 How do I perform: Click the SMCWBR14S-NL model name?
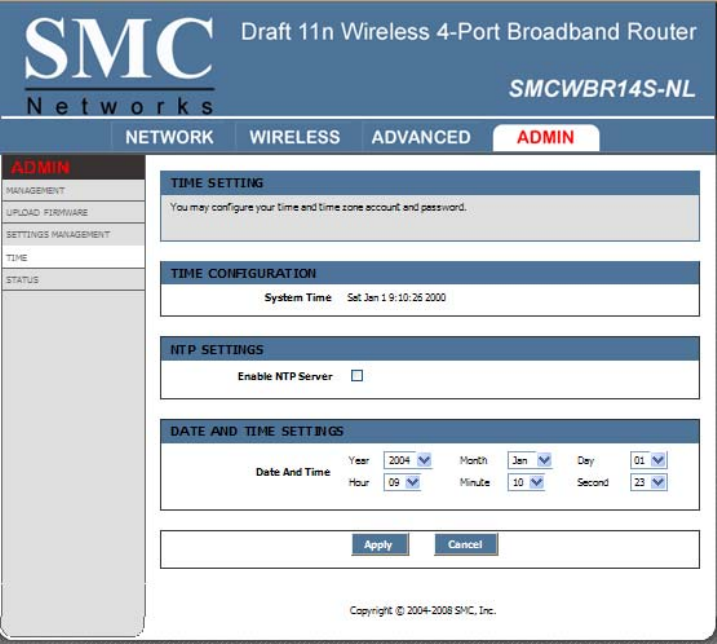[602, 89]
